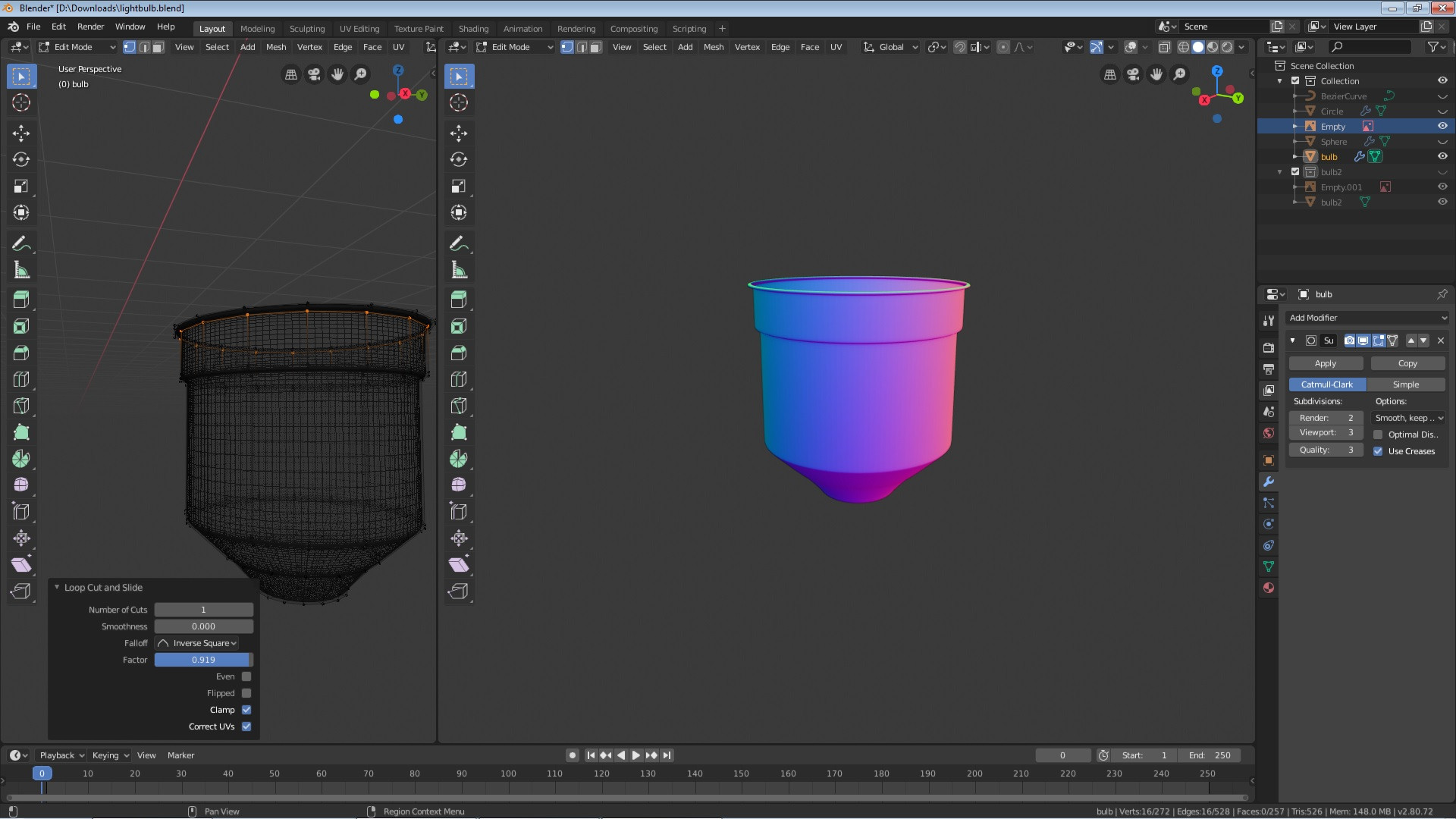Viewport: 1456px width, 819px height.
Task: Click the Copy button on Subdivision modifier
Action: 1407,362
